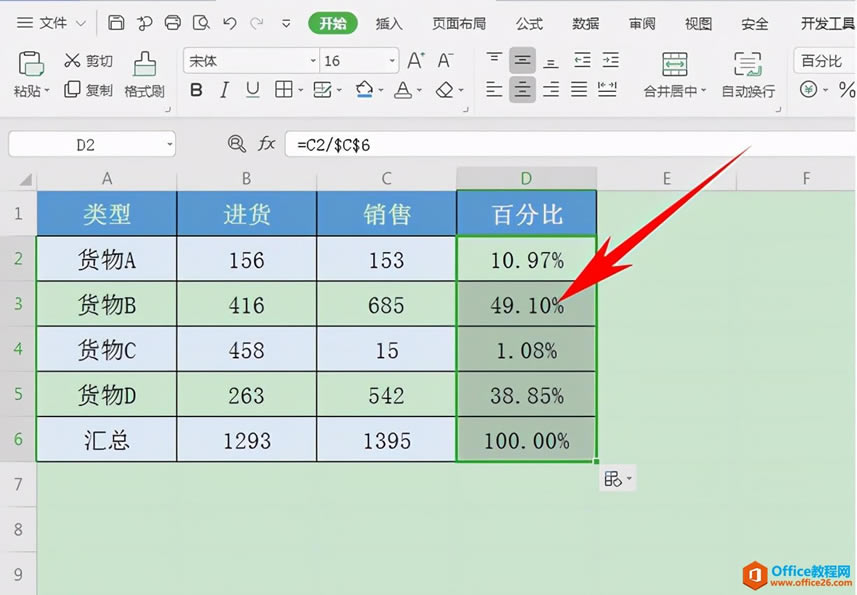The width and height of the screenshot is (857, 595).
Task: Decrease font size with small A
Action: pyautogui.click(x=445, y=61)
